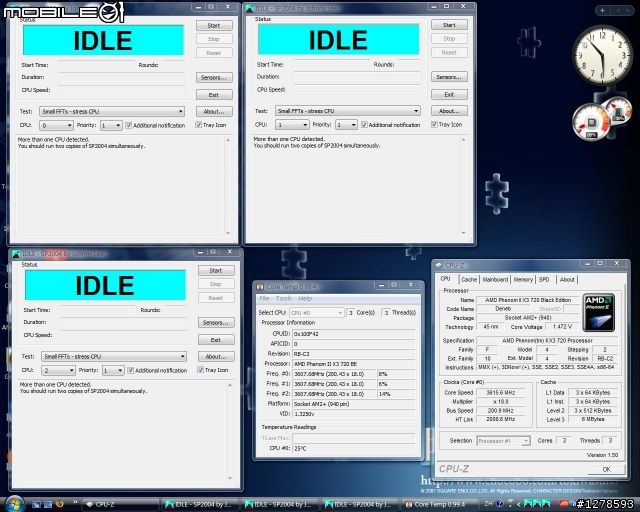Open the Help menu in Core Temp
Screen dimensions: 640x512
pos(305,298)
